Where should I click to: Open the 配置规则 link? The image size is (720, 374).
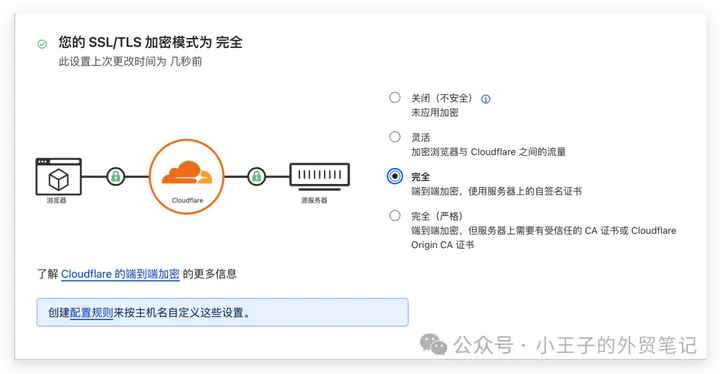click(x=91, y=313)
